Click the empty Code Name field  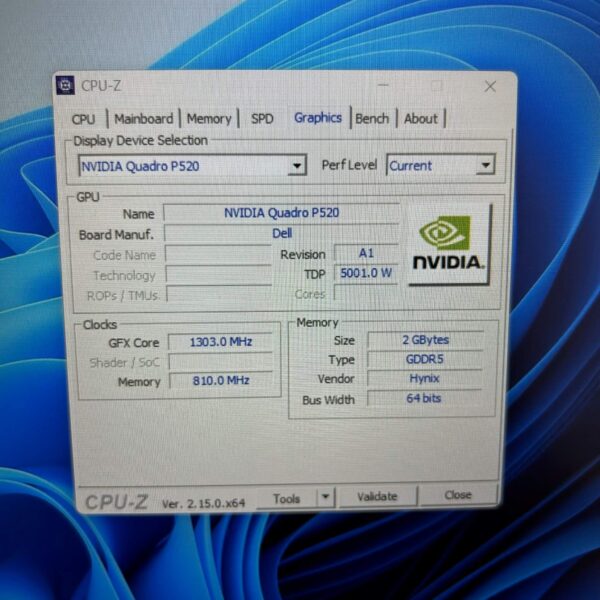(218, 254)
